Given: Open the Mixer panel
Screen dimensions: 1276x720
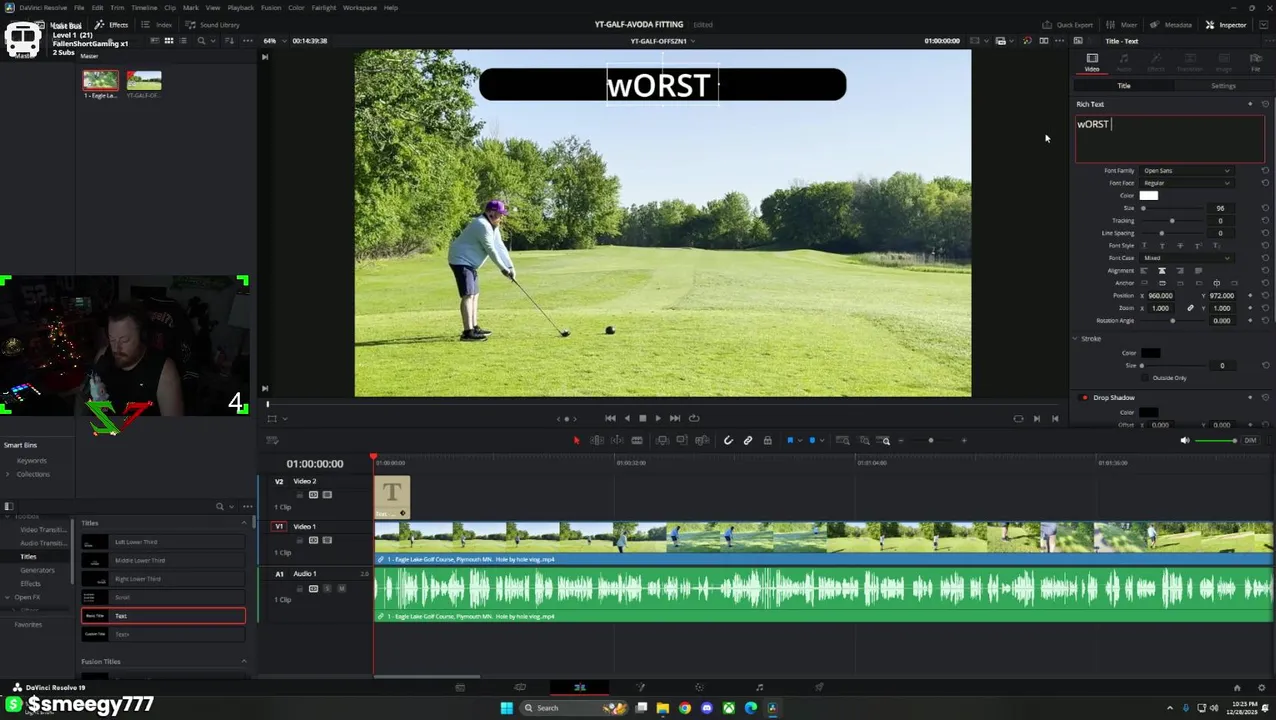Looking at the screenshot, I should click(x=1123, y=25).
